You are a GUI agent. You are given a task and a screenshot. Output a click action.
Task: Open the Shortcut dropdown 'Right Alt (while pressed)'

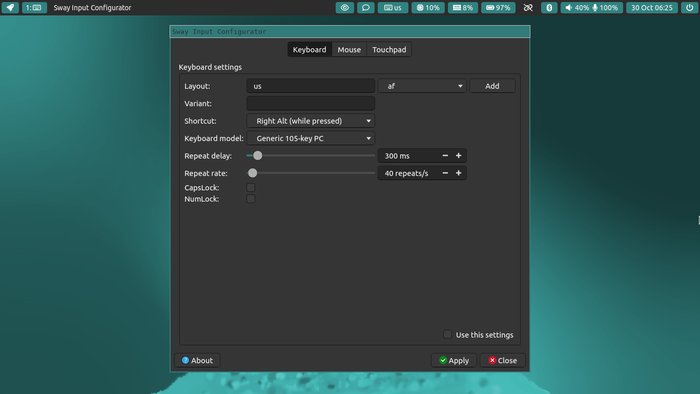311,120
